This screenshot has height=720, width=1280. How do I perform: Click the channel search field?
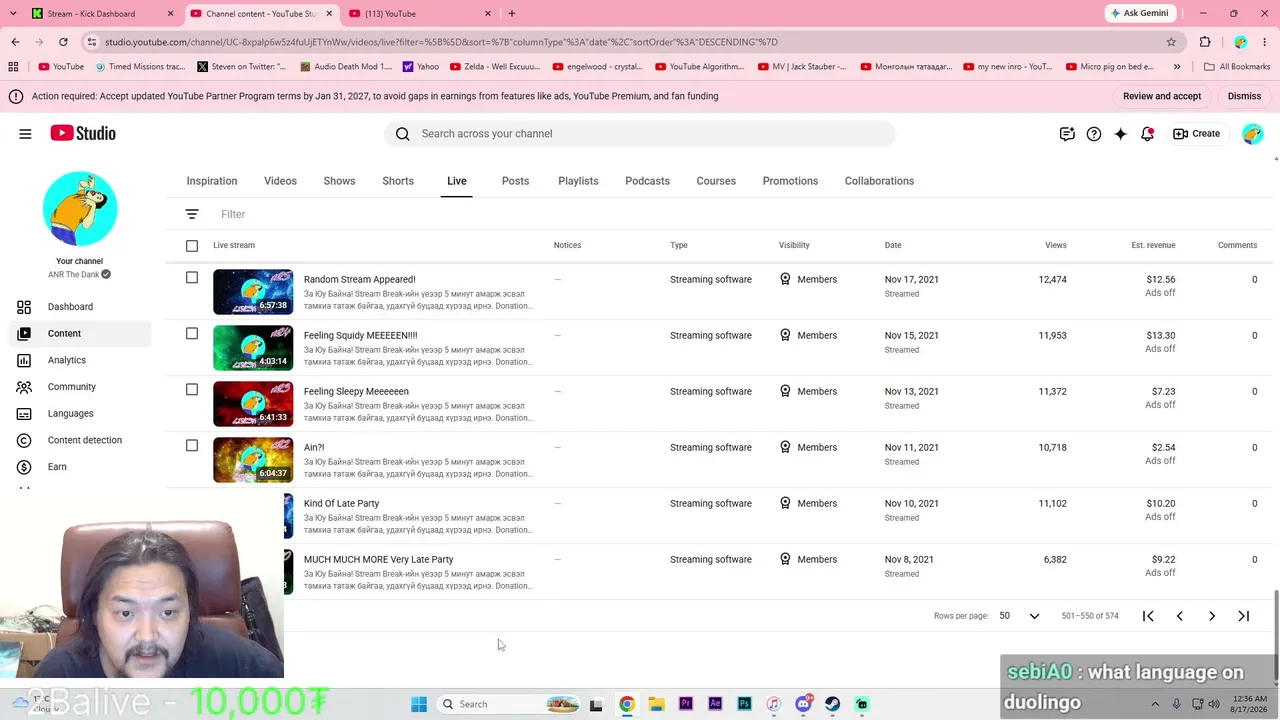(x=640, y=134)
